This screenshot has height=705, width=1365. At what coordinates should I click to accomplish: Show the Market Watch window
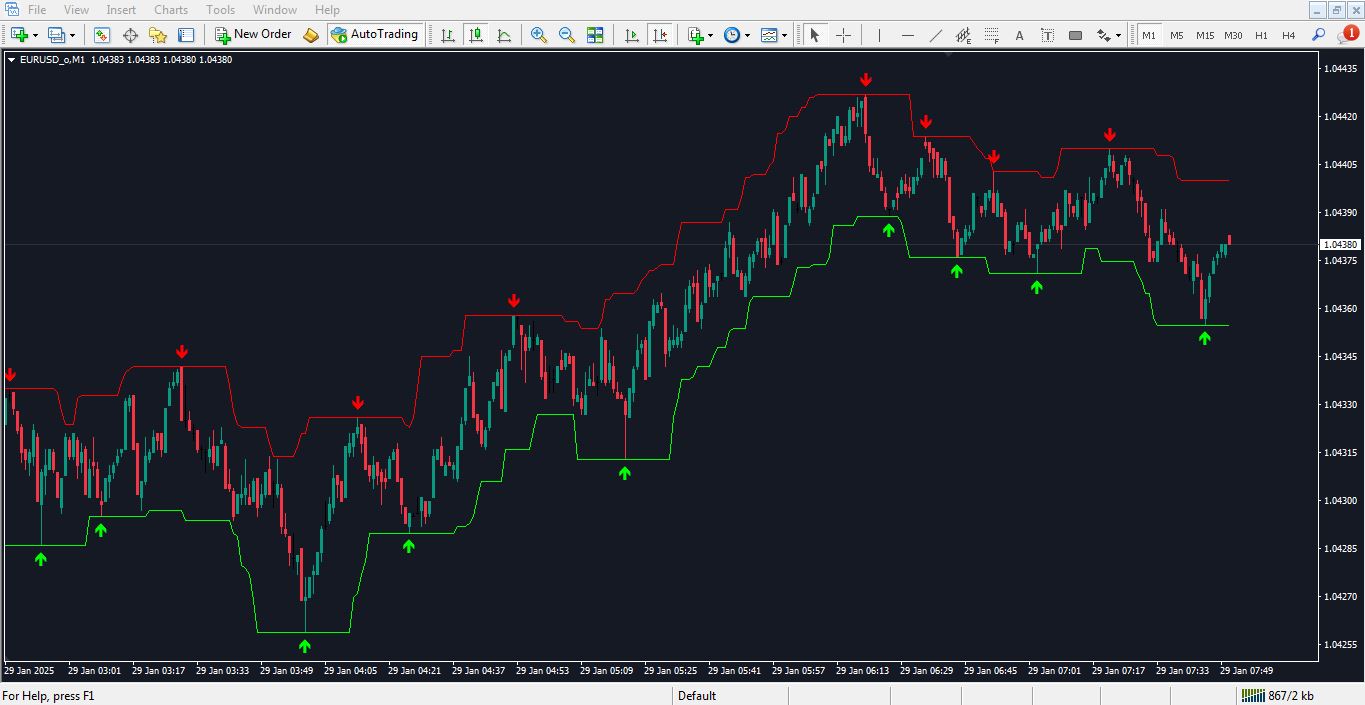coord(102,35)
